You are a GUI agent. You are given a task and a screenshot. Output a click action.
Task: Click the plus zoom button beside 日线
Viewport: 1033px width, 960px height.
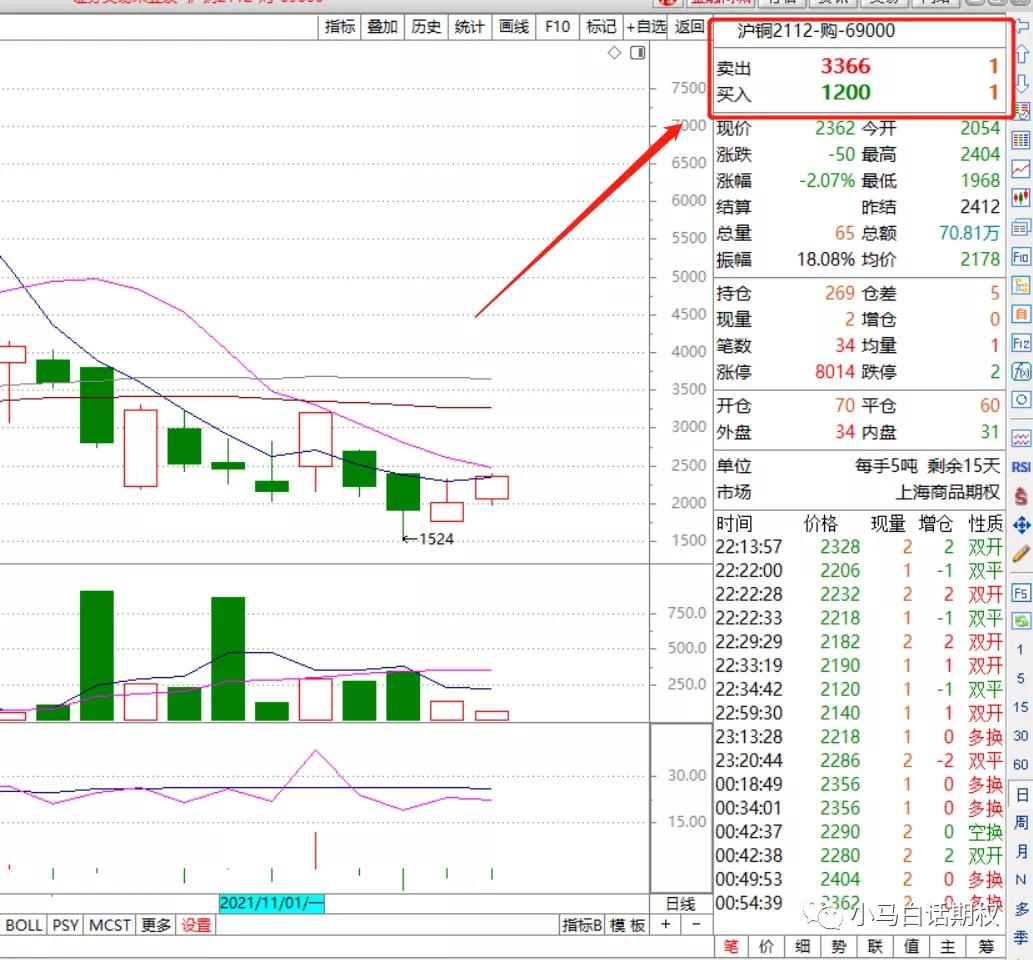(666, 925)
